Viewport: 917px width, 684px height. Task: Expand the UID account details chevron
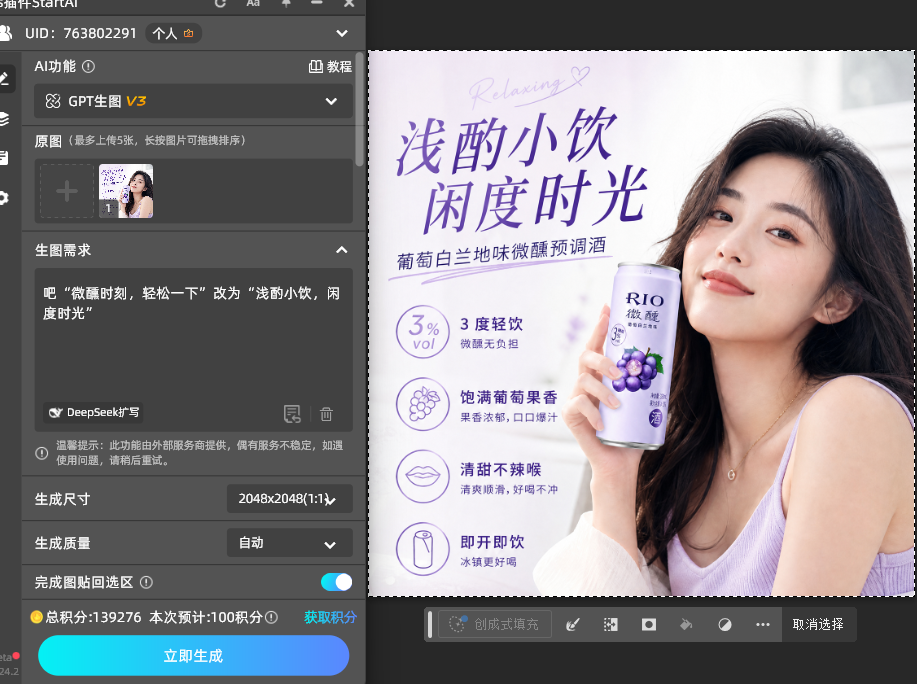click(342, 33)
